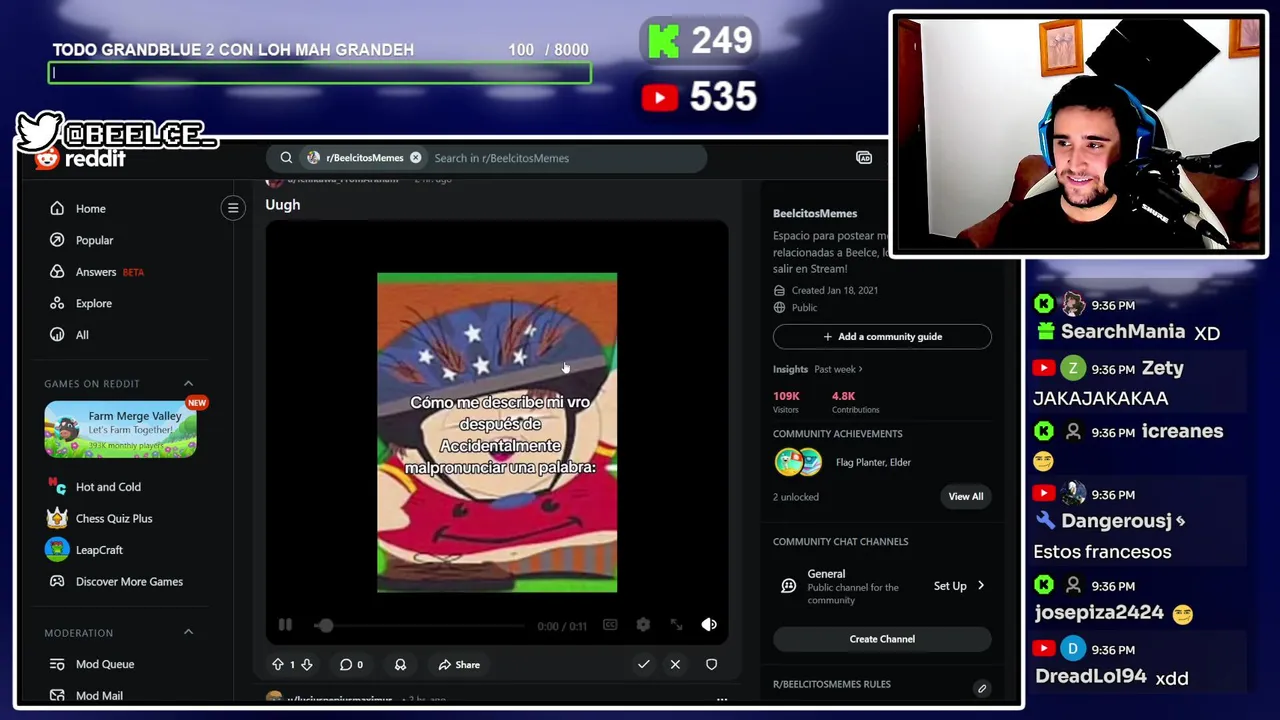This screenshot has height=720, width=1280.
Task: View All community achievements
Action: [965, 496]
